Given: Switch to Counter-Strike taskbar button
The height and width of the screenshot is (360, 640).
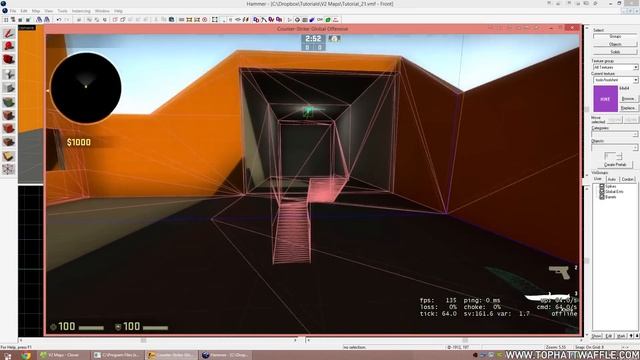Looking at the screenshot, I should 171,355.
